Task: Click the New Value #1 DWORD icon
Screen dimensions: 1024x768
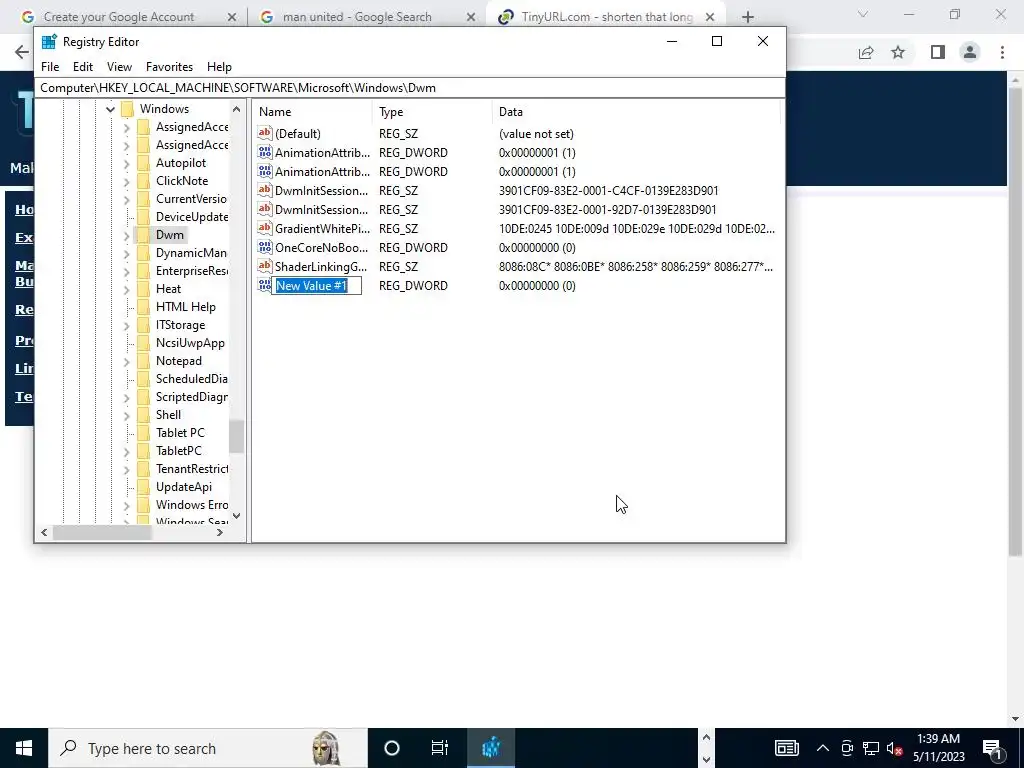Action: tap(264, 285)
